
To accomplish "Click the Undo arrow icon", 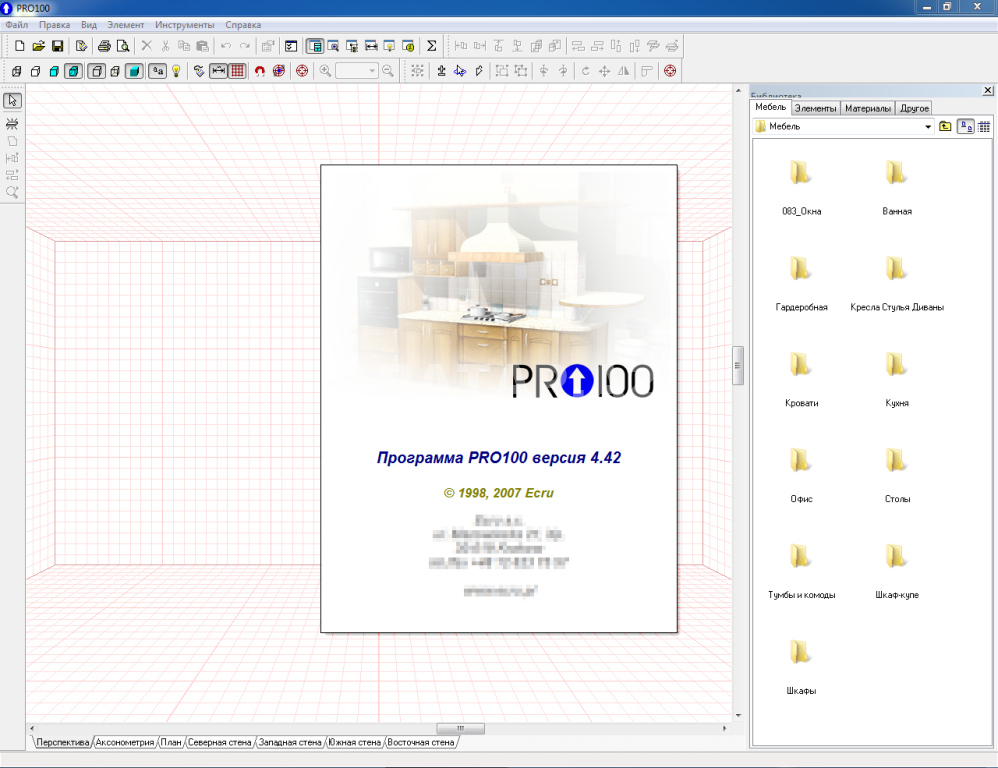I will click(226, 46).
